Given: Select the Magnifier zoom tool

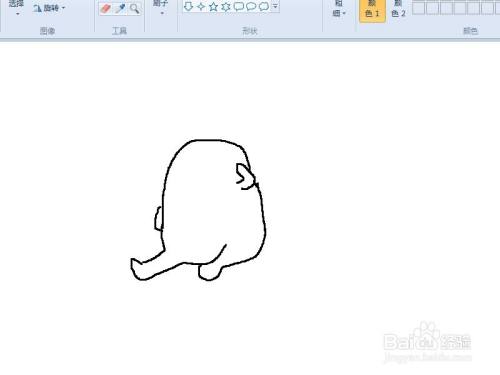Looking at the screenshot, I should [x=135, y=8].
